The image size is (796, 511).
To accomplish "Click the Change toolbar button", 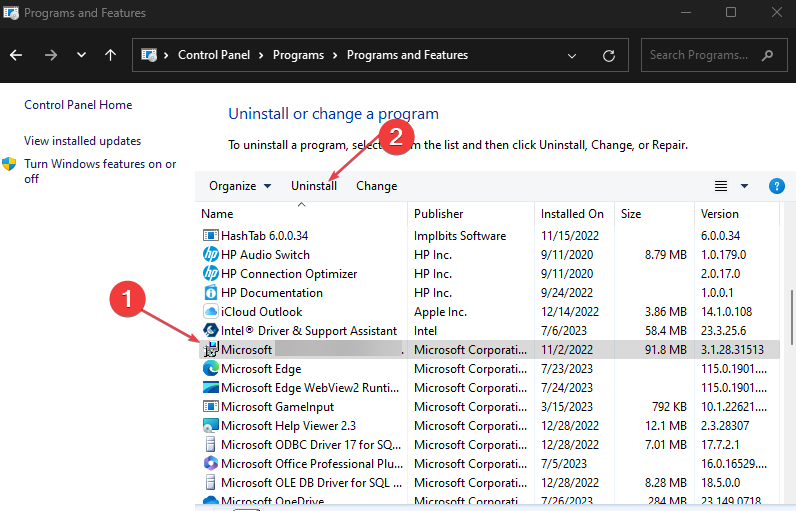I will (376, 186).
